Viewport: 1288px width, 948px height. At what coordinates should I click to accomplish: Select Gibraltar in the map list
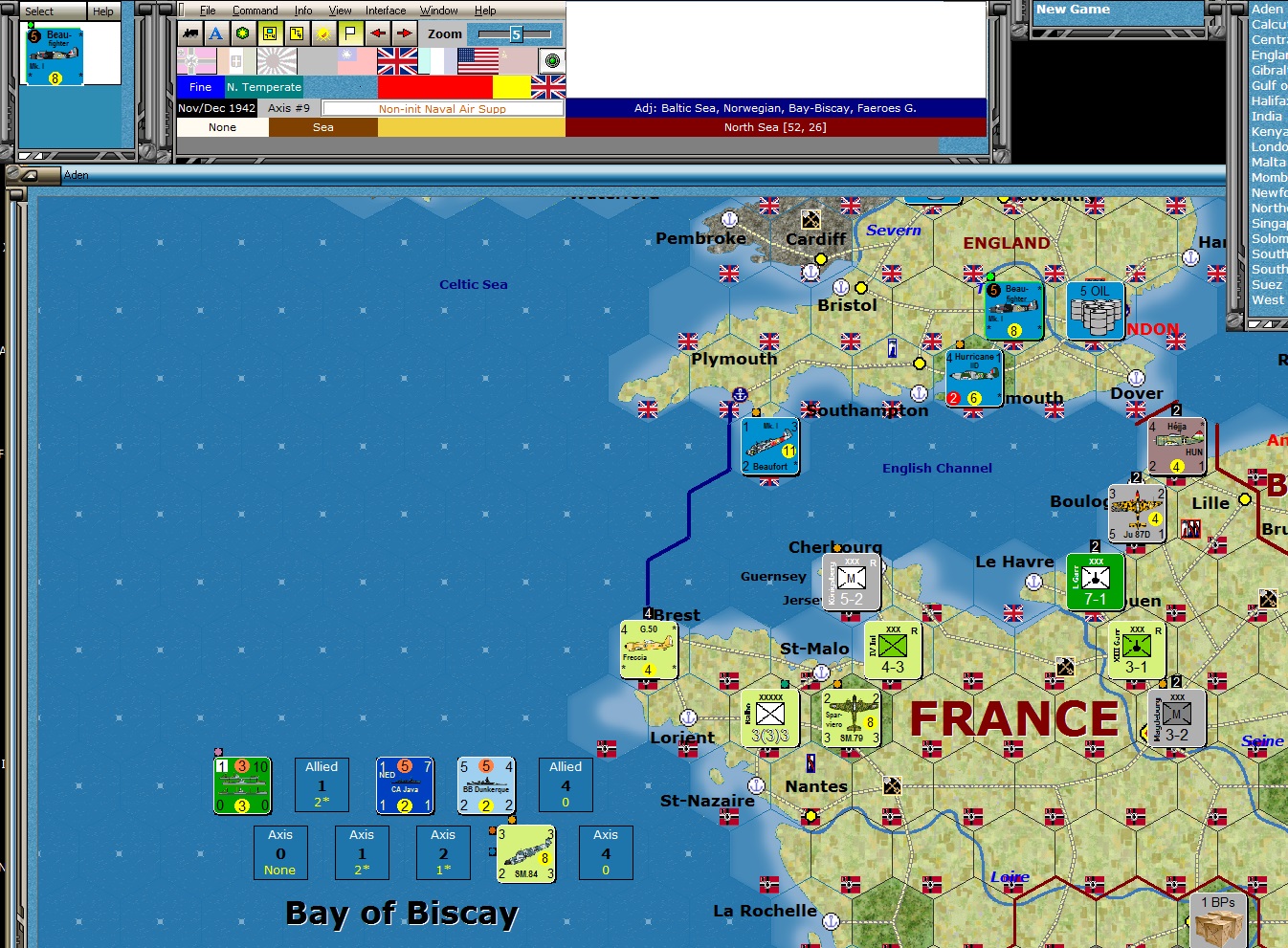tap(1269, 70)
